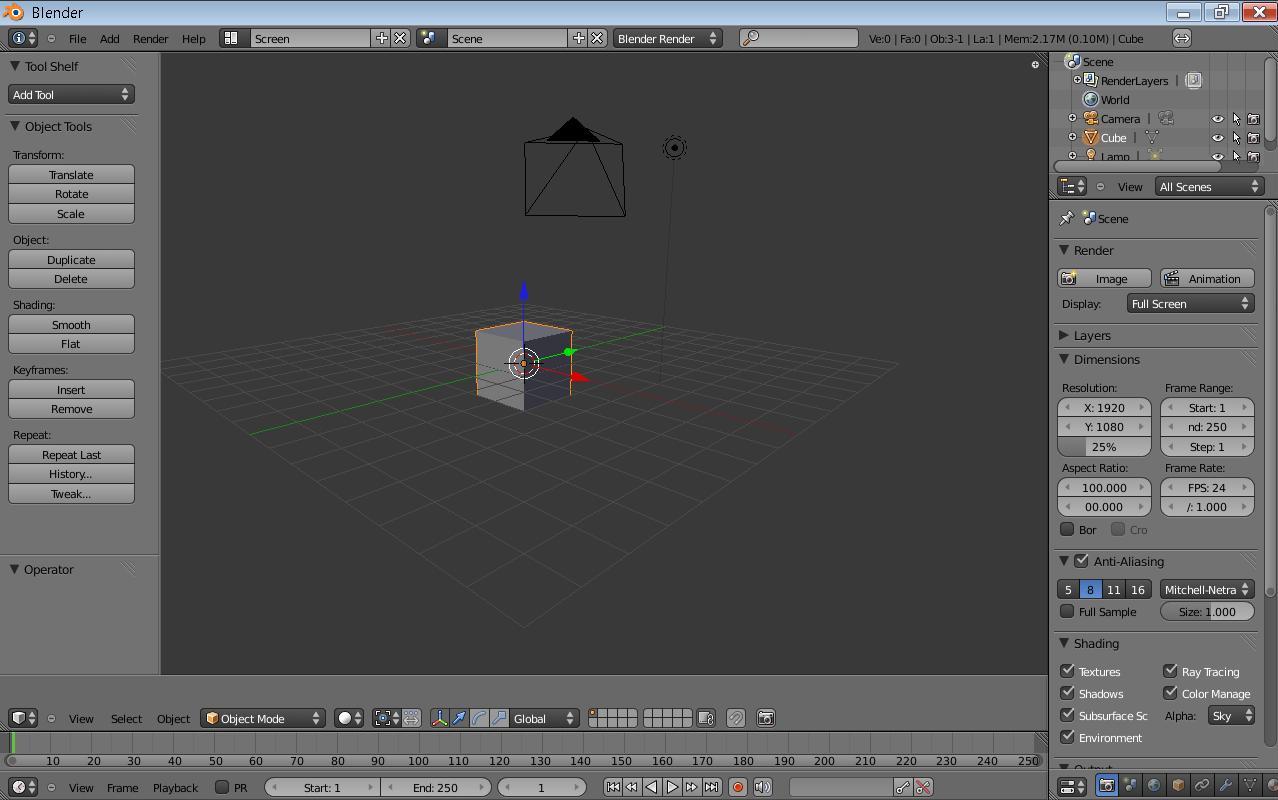Click the Animation render button
Screen dimensions: 1278x800
coord(1206,278)
